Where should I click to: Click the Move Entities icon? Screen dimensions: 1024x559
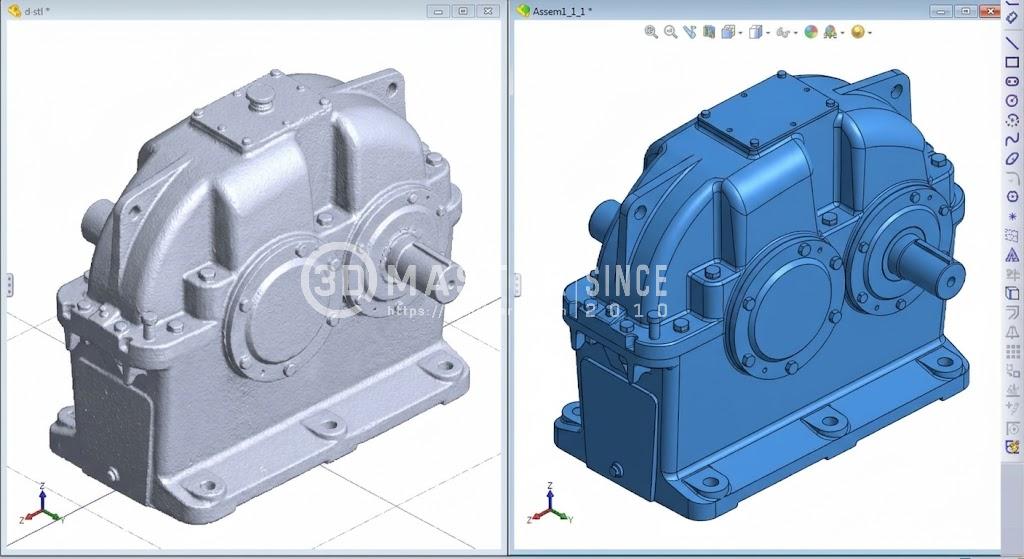1012,370
